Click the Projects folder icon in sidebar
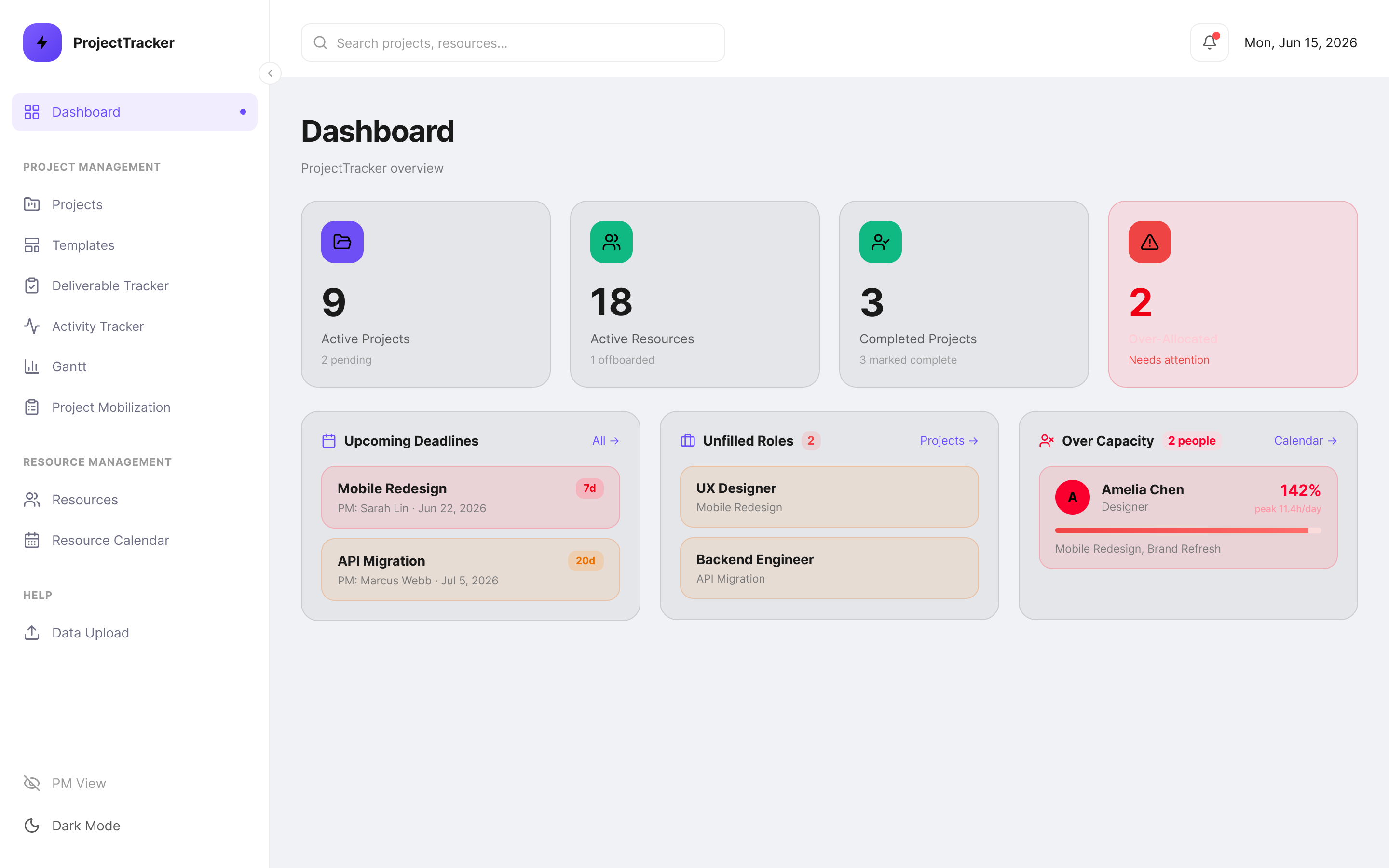The image size is (1389, 868). pos(31,204)
